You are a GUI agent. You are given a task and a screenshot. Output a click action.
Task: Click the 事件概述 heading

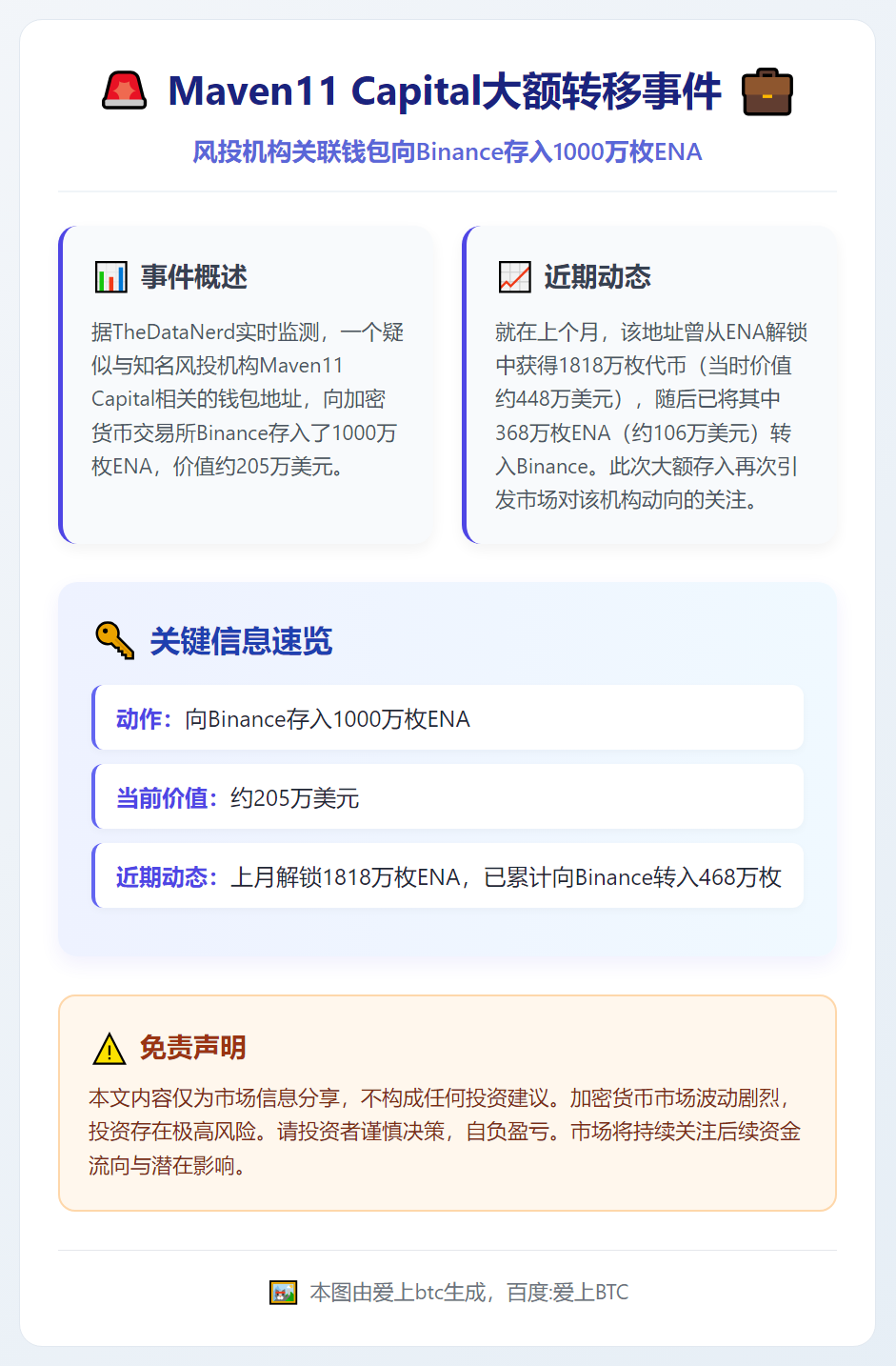194,277
